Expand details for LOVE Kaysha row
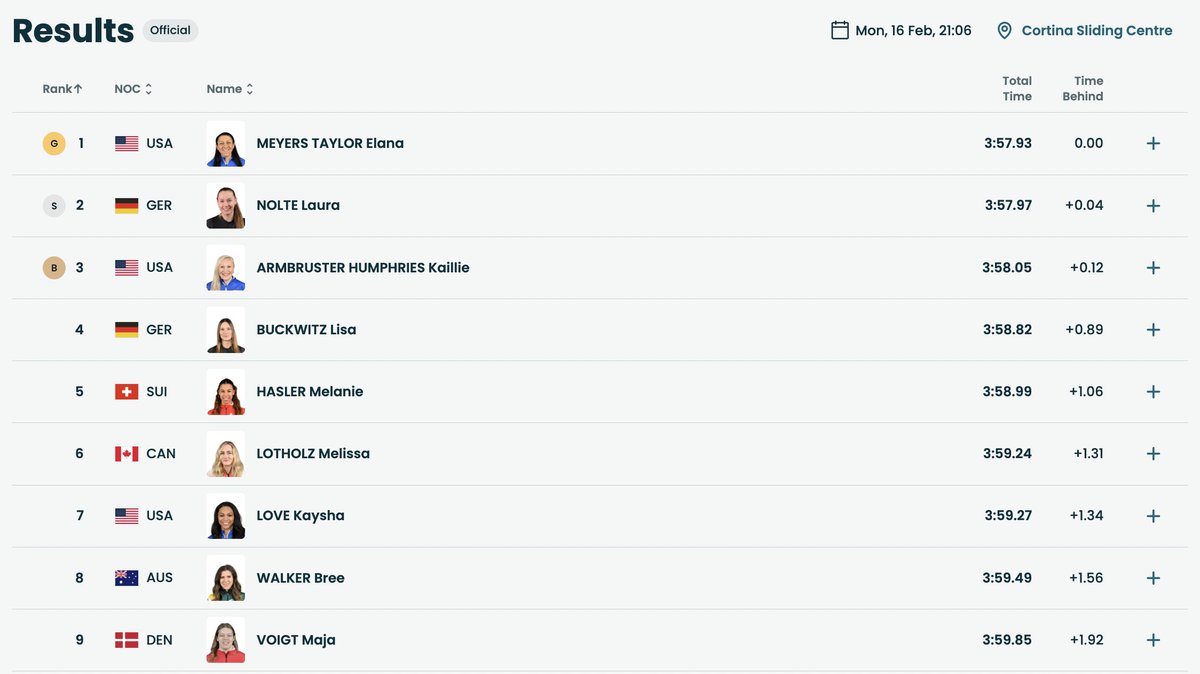 pos(1153,515)
